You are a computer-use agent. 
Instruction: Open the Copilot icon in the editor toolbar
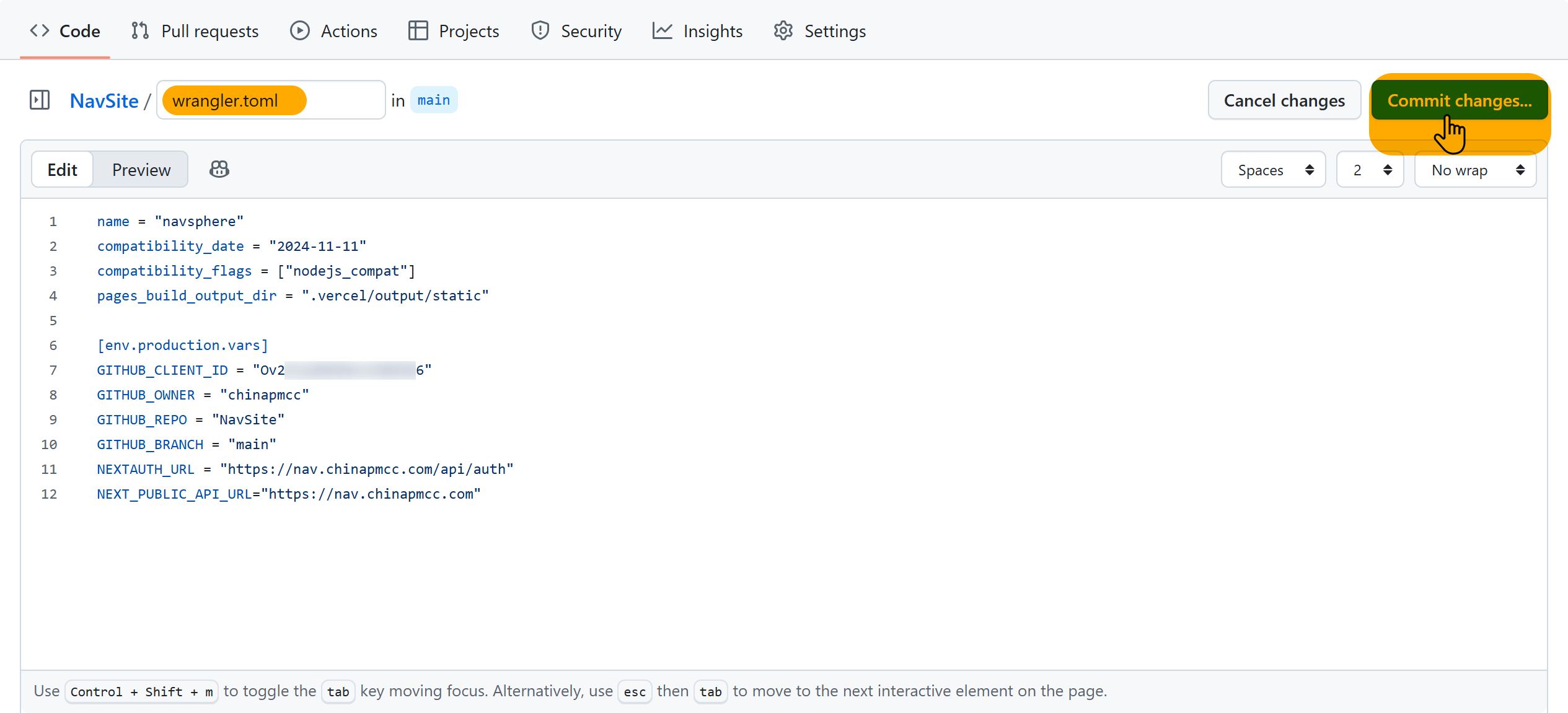coord(219,170)
